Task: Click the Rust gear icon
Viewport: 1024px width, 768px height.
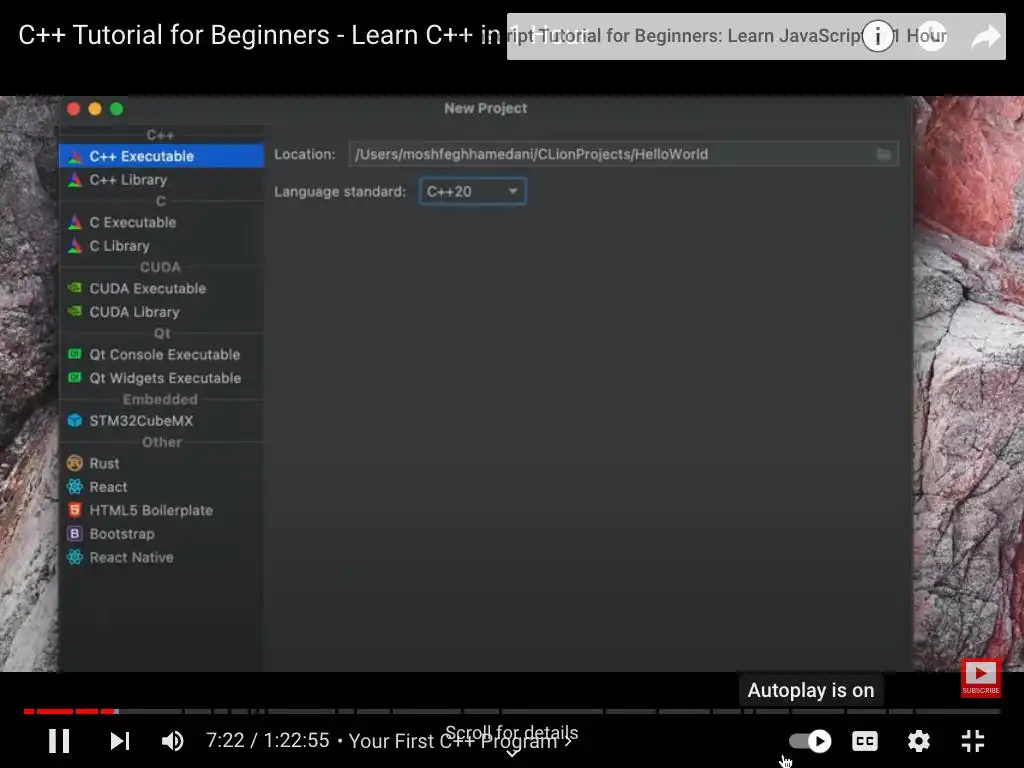Action: point(75,463)
